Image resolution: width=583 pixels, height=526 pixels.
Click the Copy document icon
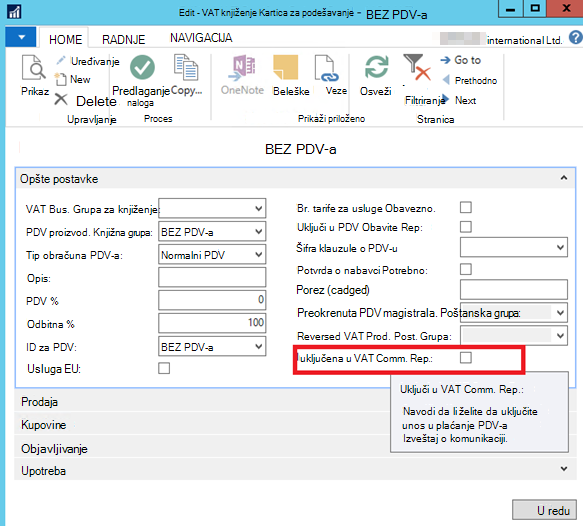coord(186,67)
